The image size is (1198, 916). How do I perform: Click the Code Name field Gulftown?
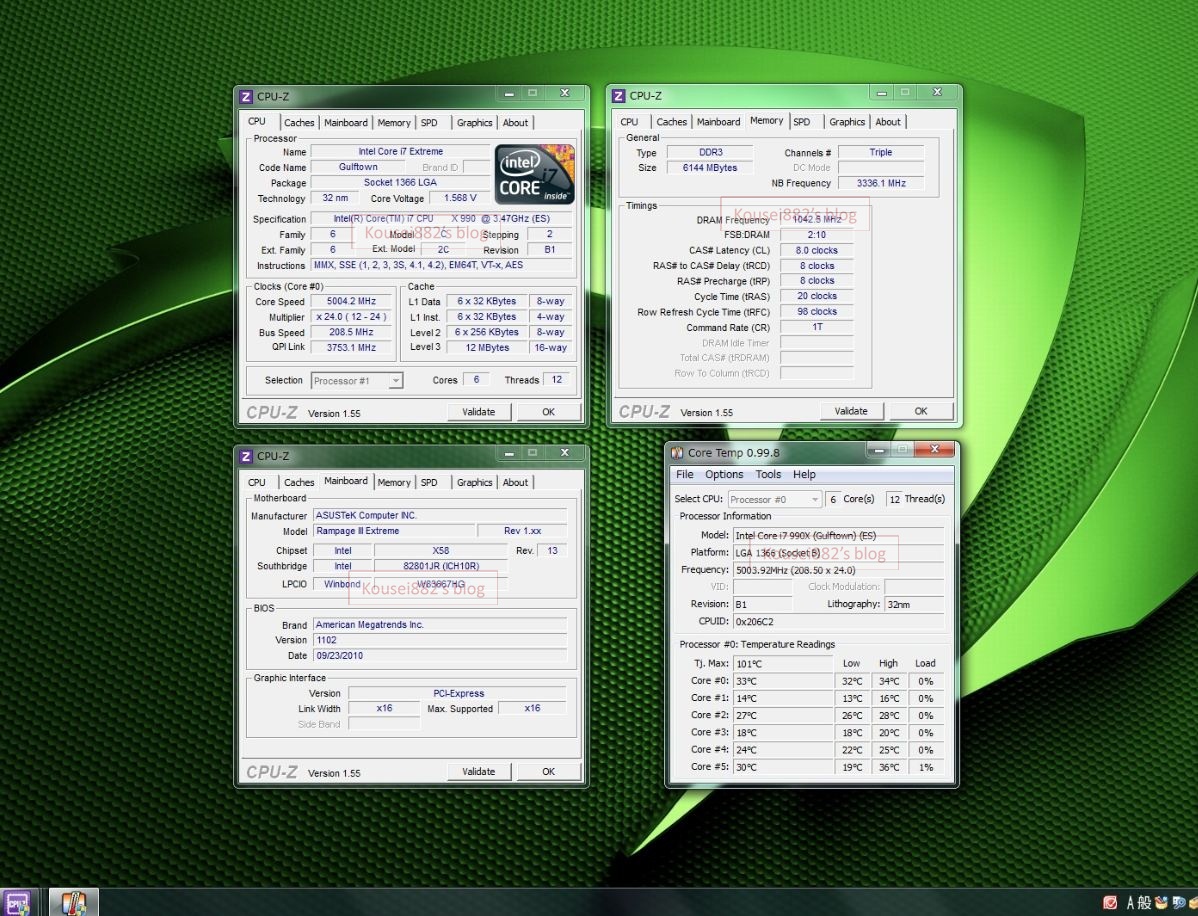tap(358, 167)
